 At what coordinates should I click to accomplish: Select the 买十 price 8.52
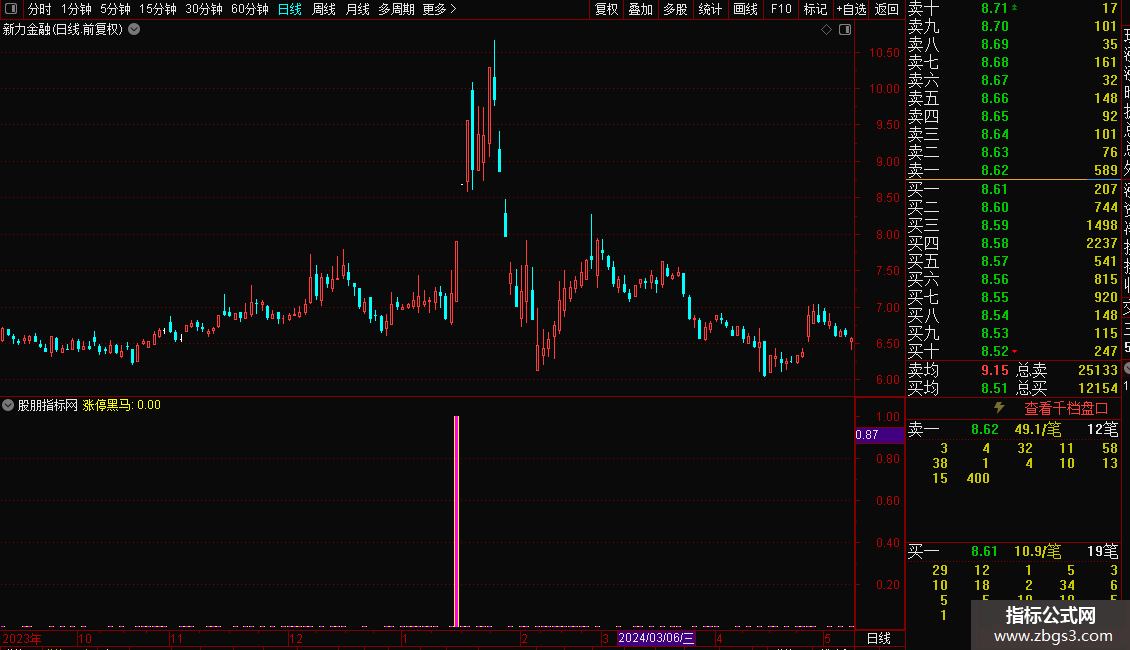(995, 351)
